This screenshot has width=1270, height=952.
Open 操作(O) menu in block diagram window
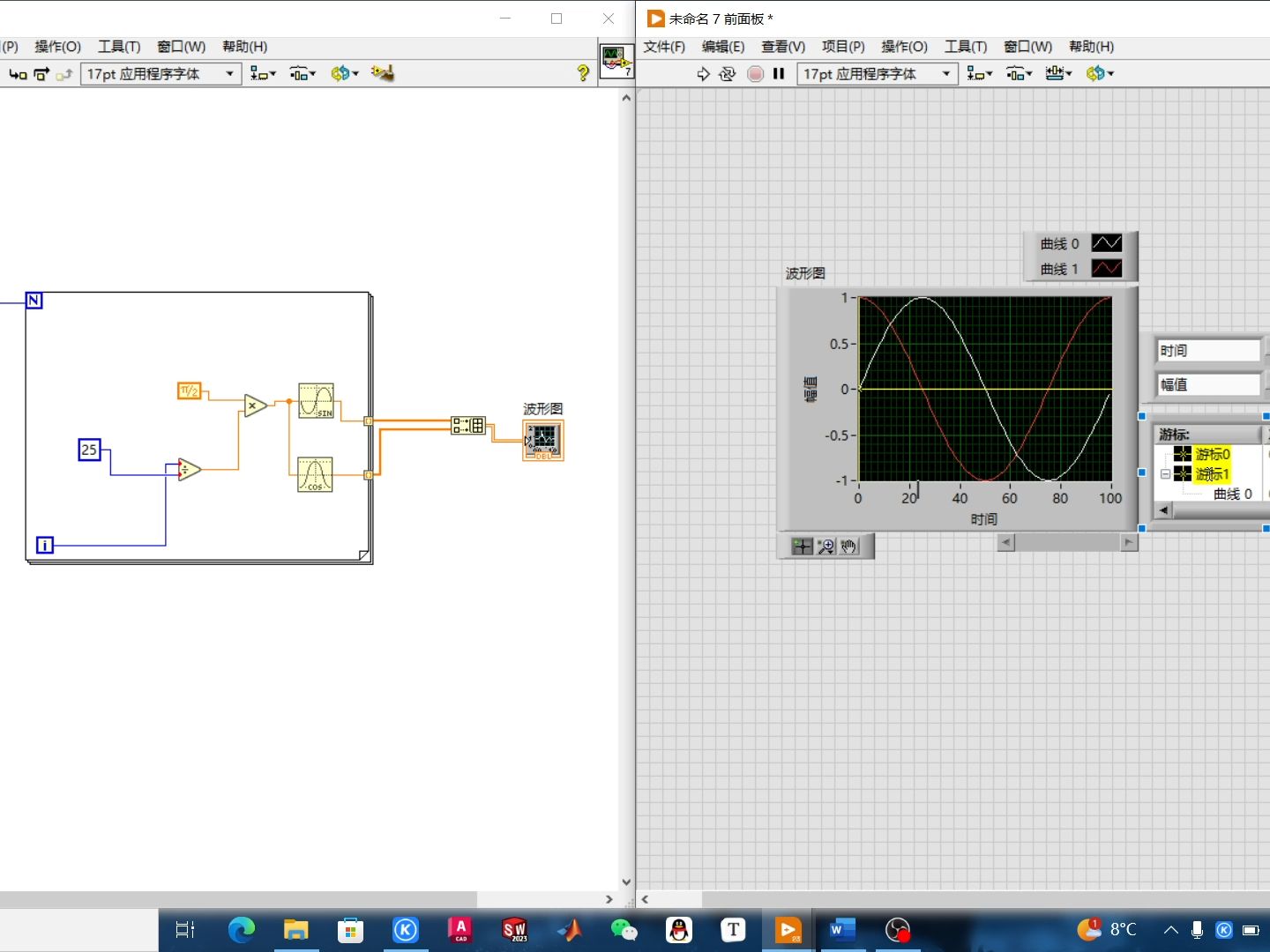[x=58, y=47]
